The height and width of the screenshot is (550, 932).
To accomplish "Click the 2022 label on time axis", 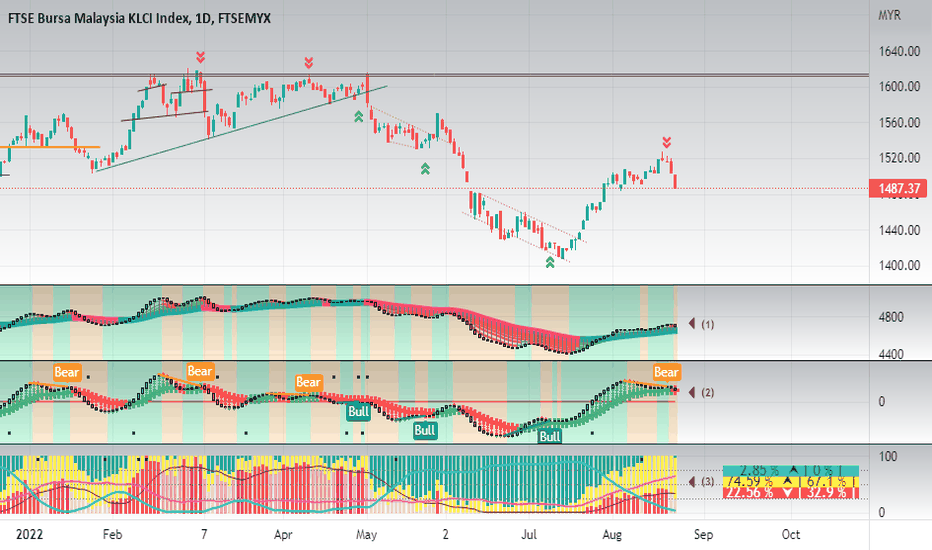I will pyautogui.click(x=29, y=534).
